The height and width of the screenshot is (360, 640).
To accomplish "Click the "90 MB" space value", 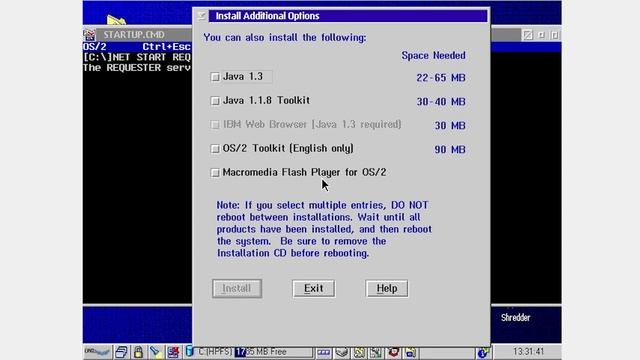I will pos(450,149).
